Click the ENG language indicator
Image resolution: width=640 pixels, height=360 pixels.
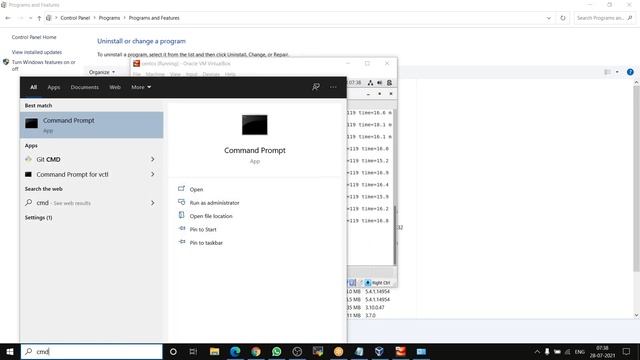coord(580,351)
